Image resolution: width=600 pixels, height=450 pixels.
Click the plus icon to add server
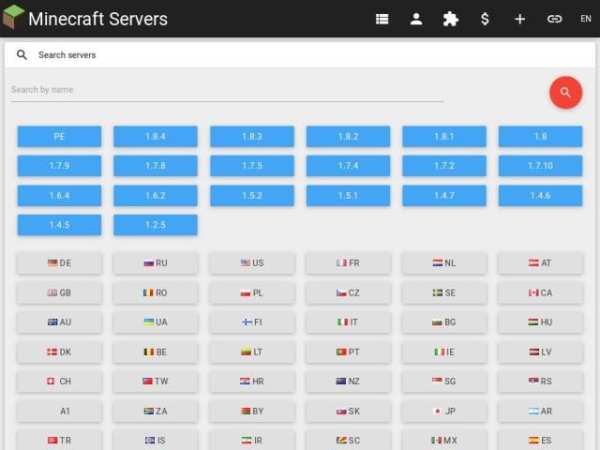pos(520,19)
